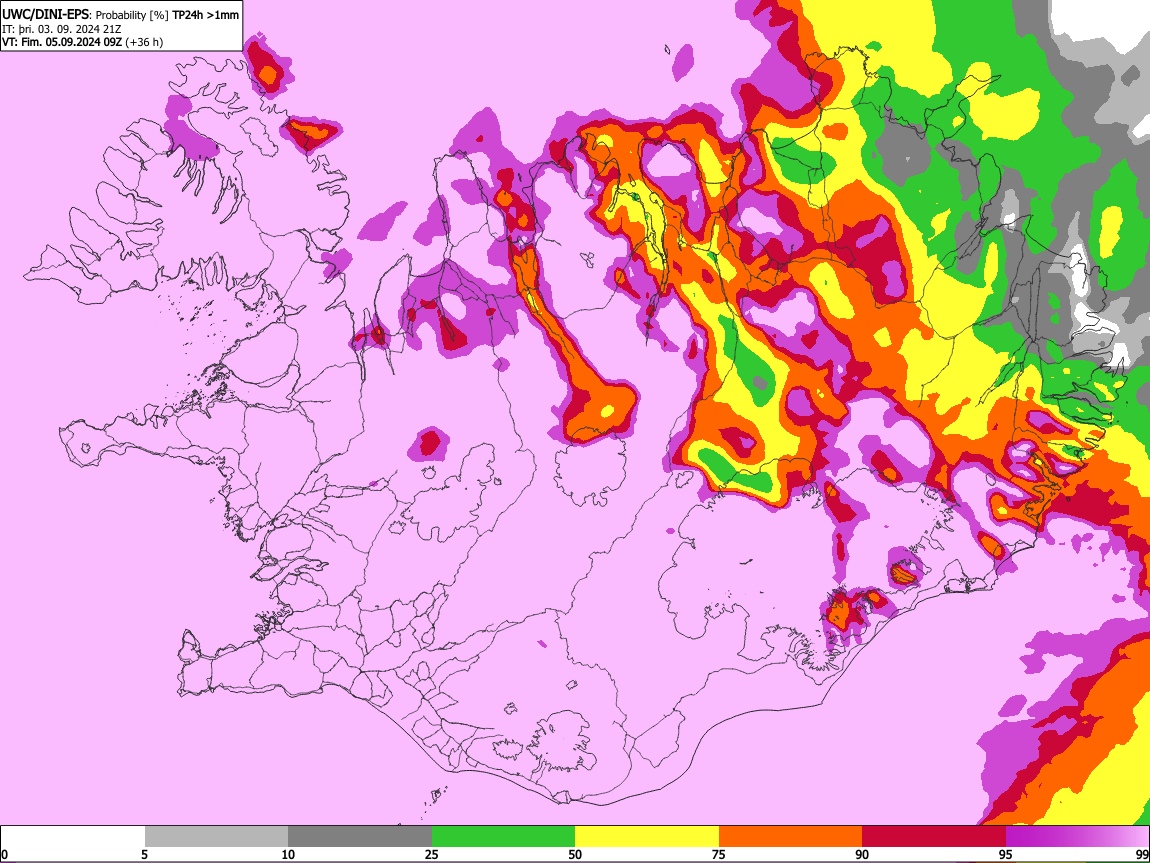Click the '(+36 h)' forecast offset text
1150x863 pixels.
144,42
